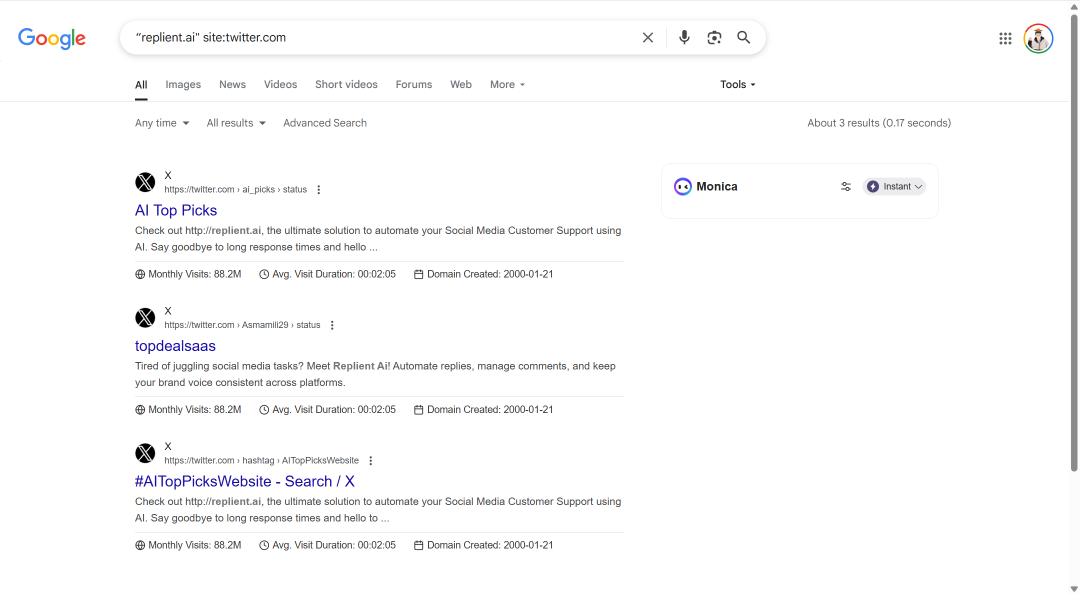This screenshot has height=594, width=1080.
Task: Click into the search query input field
Action: point(382,38)
